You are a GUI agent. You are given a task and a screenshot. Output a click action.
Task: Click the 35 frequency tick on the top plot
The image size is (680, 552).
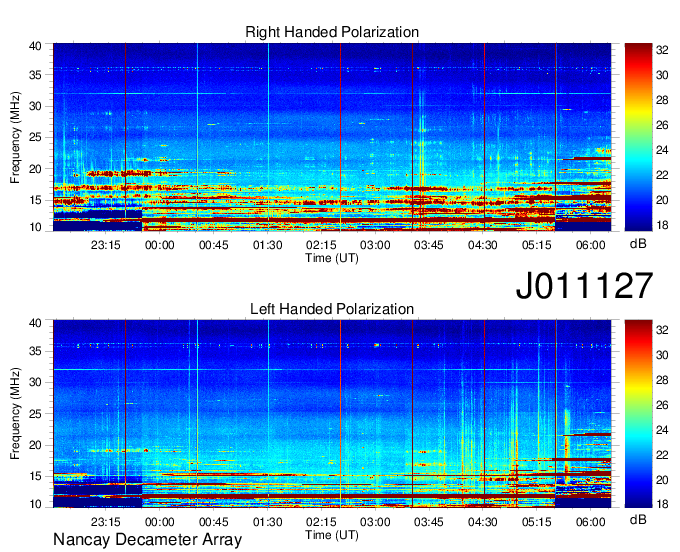(35, 75)
